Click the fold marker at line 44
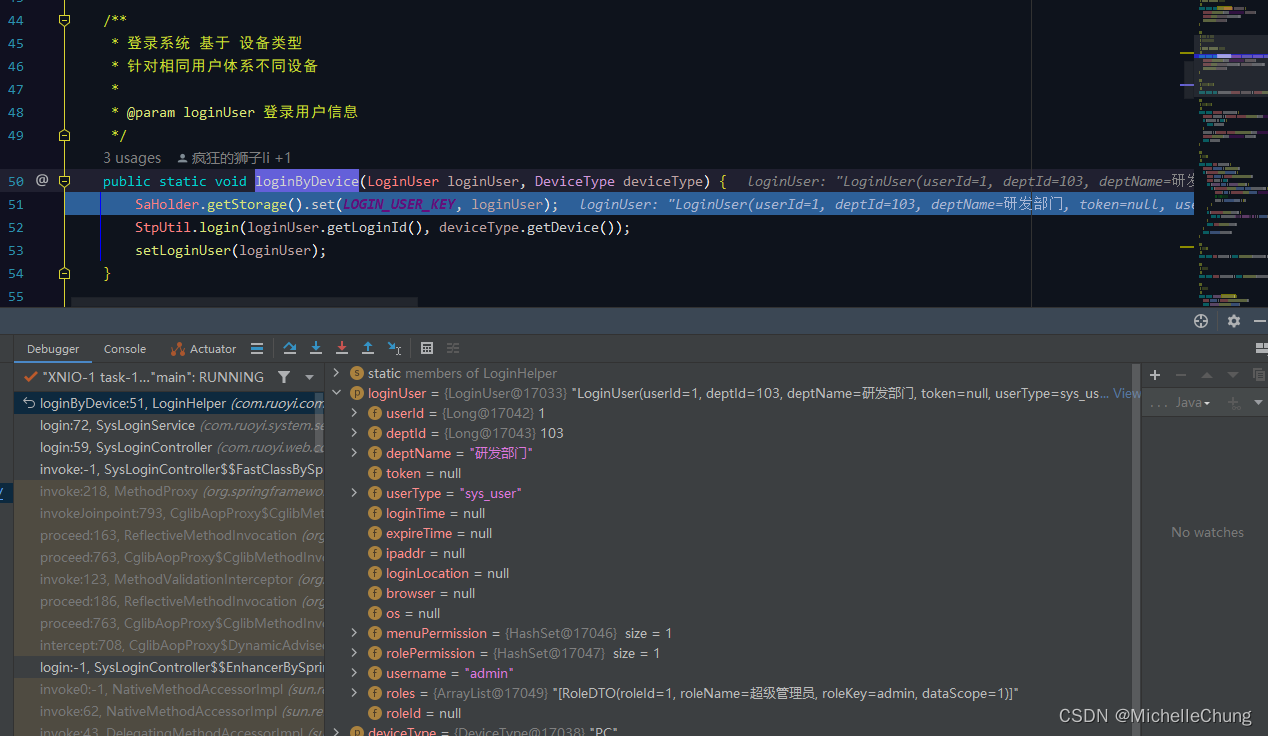 click(x=65, y=20)
